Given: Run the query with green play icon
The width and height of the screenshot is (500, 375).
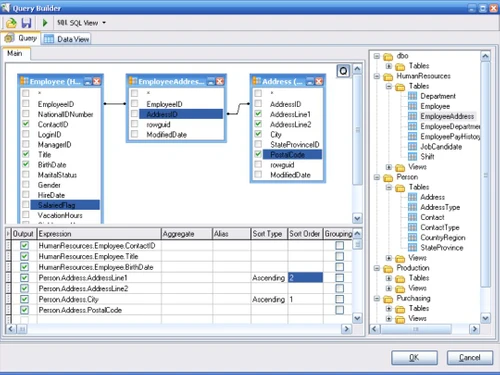Looking at the screenshot, I should pos(45,23).
